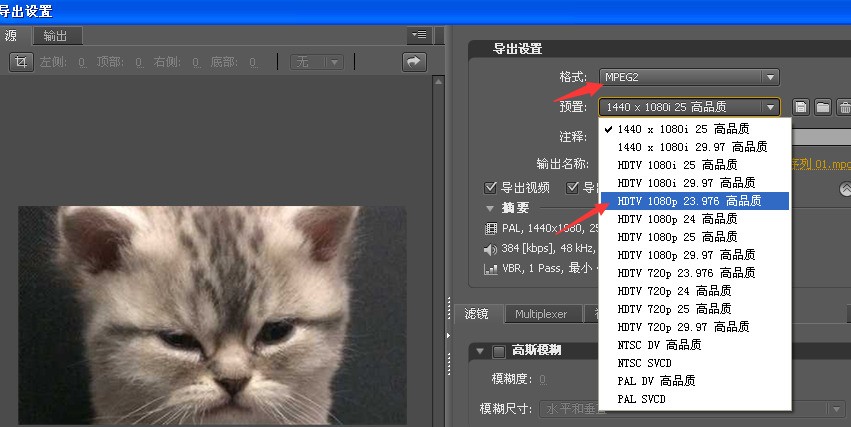Click the delete preset trash icon
Screen dimensions: 851x427
click(844, 107)
